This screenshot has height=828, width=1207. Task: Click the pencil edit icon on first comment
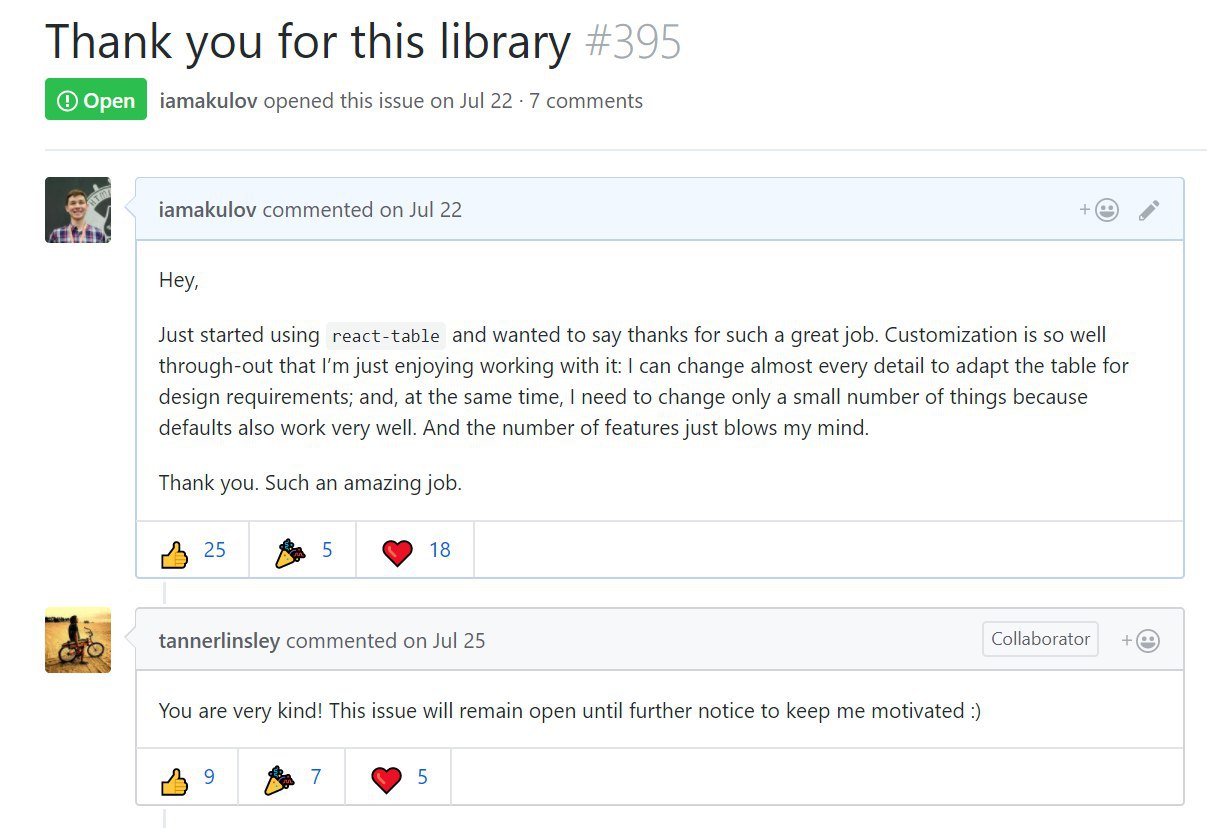pyautogui.click(x=1149, y=210)
